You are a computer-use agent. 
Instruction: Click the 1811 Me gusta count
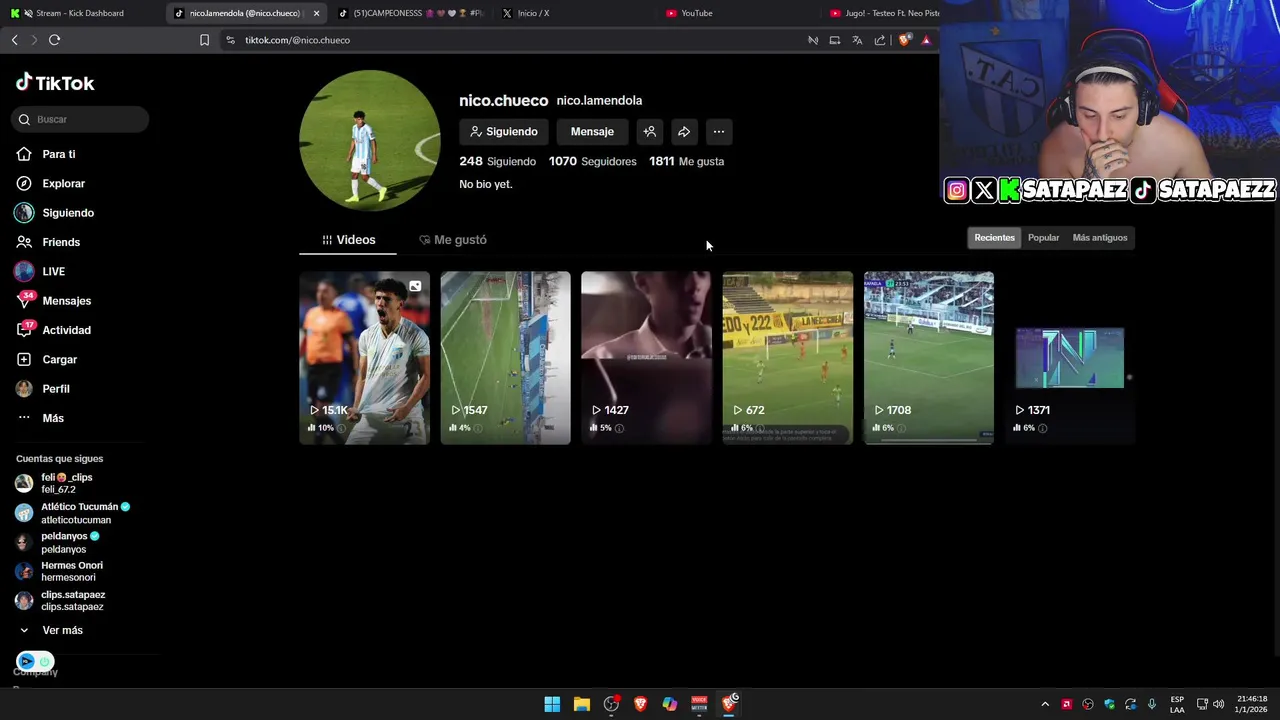[x=686, y=161]
